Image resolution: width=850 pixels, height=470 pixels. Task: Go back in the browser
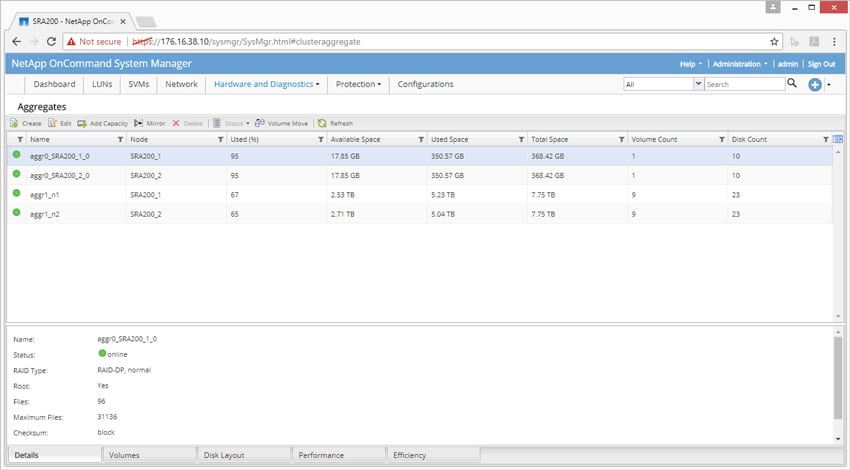tap(16, 41)
